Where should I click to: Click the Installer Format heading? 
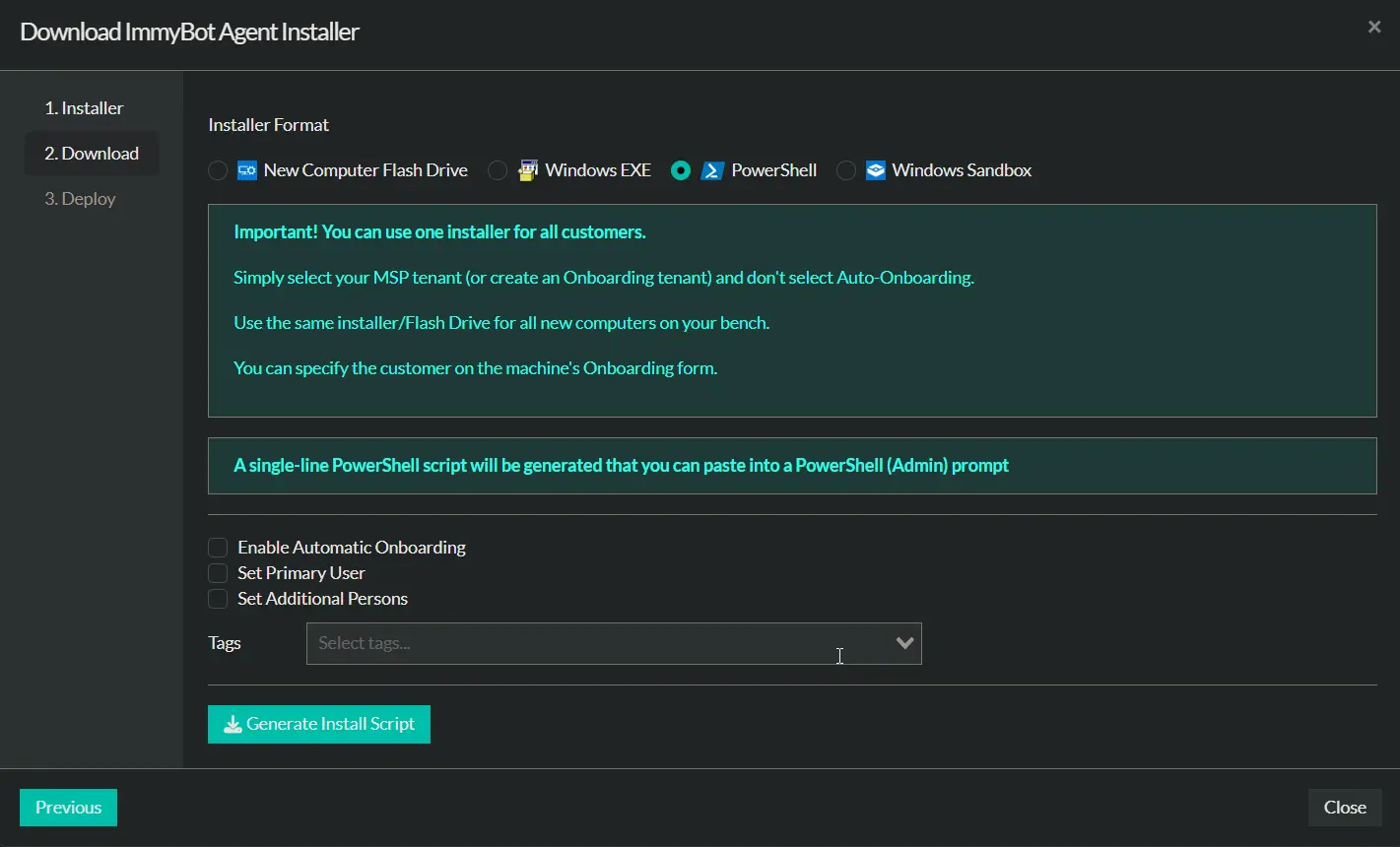[x=269, y=125]
